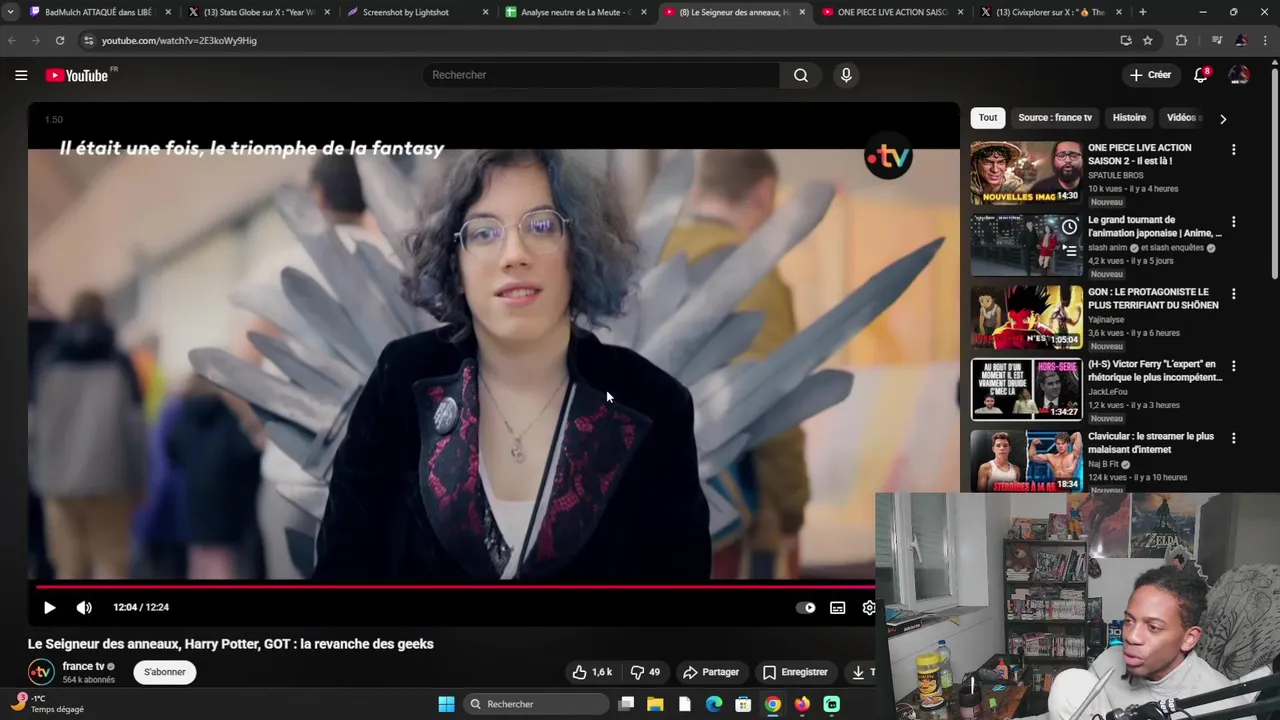Open Clavicular streamer video title
The image size is (1280, 720).
1151,443
